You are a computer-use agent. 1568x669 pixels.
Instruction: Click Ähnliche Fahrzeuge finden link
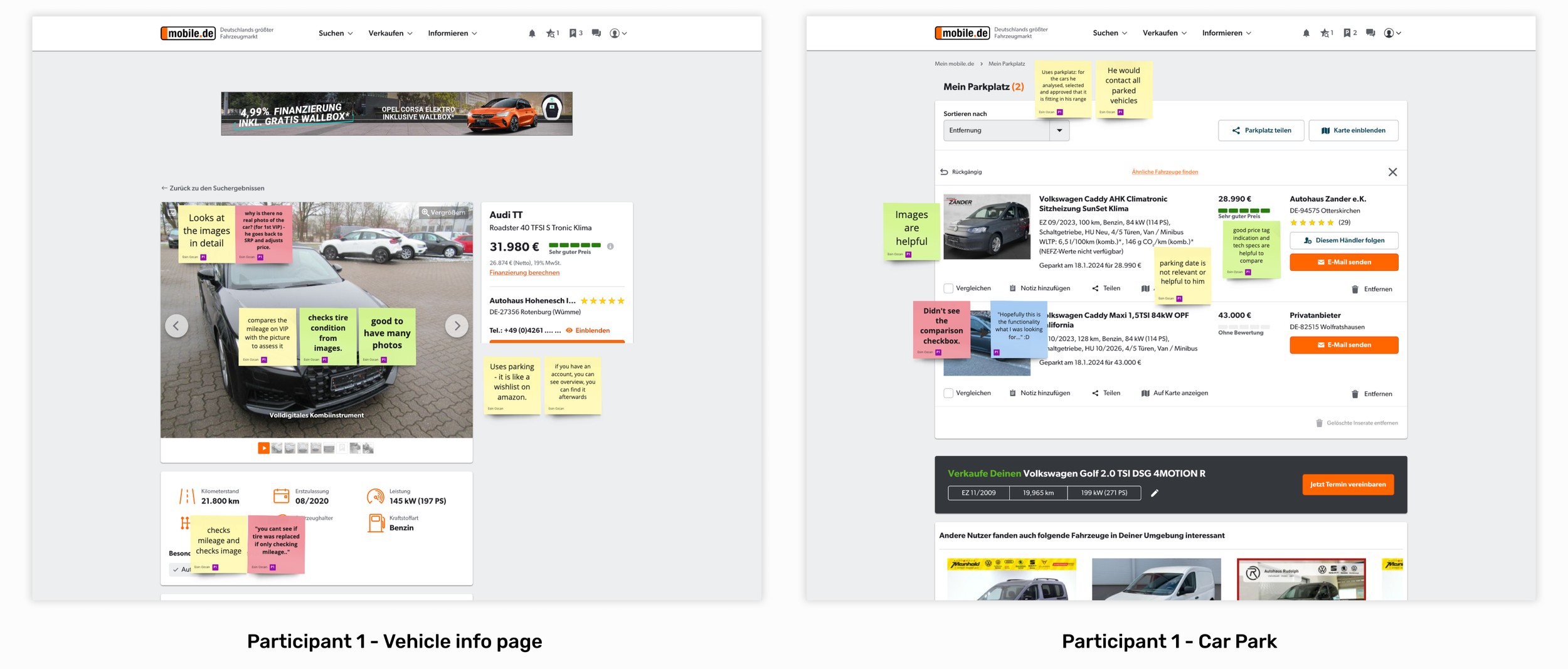(1165, 172)
